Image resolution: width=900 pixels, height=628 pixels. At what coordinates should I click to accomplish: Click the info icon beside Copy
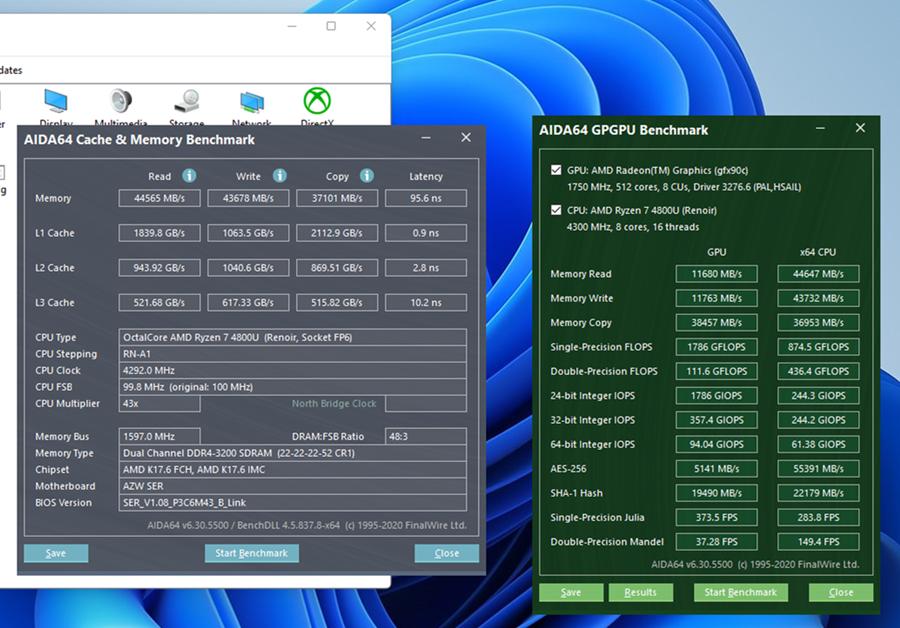point(366,176)
